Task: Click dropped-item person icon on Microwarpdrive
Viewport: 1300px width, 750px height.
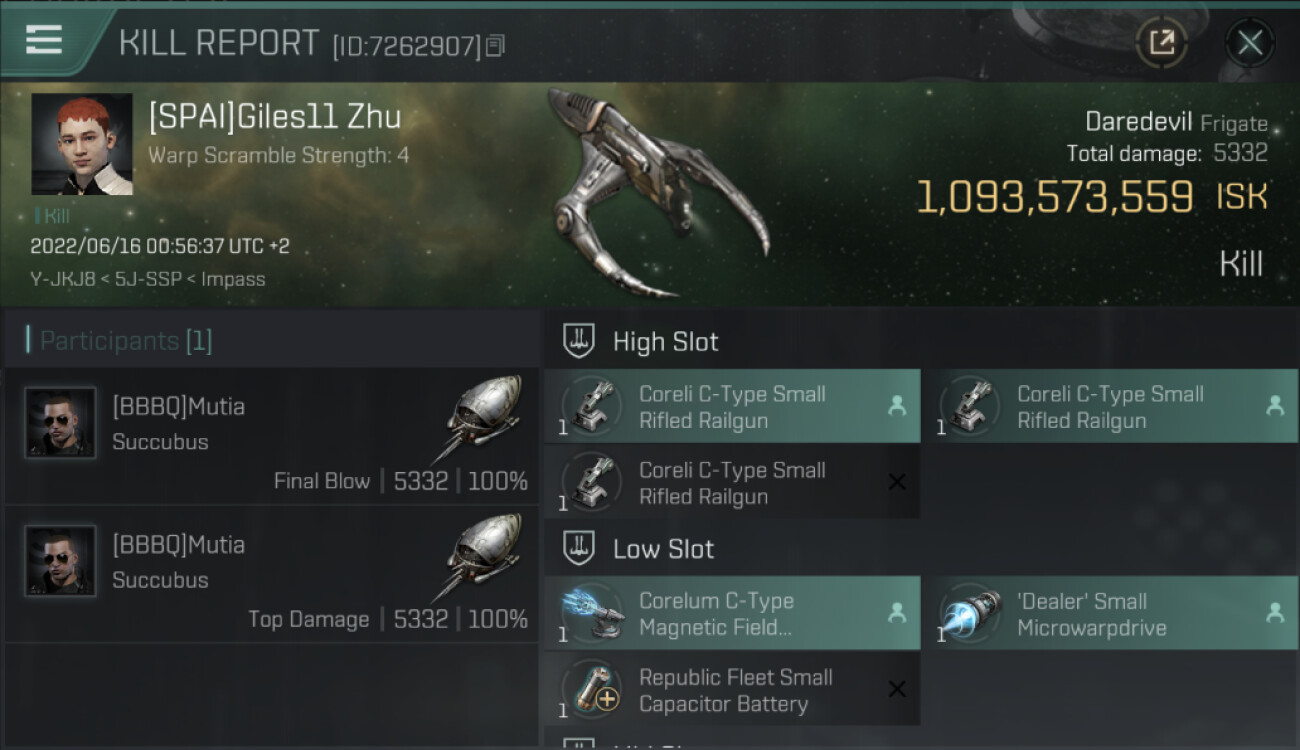Action: pyautogui.click(x=1275, y=614)
